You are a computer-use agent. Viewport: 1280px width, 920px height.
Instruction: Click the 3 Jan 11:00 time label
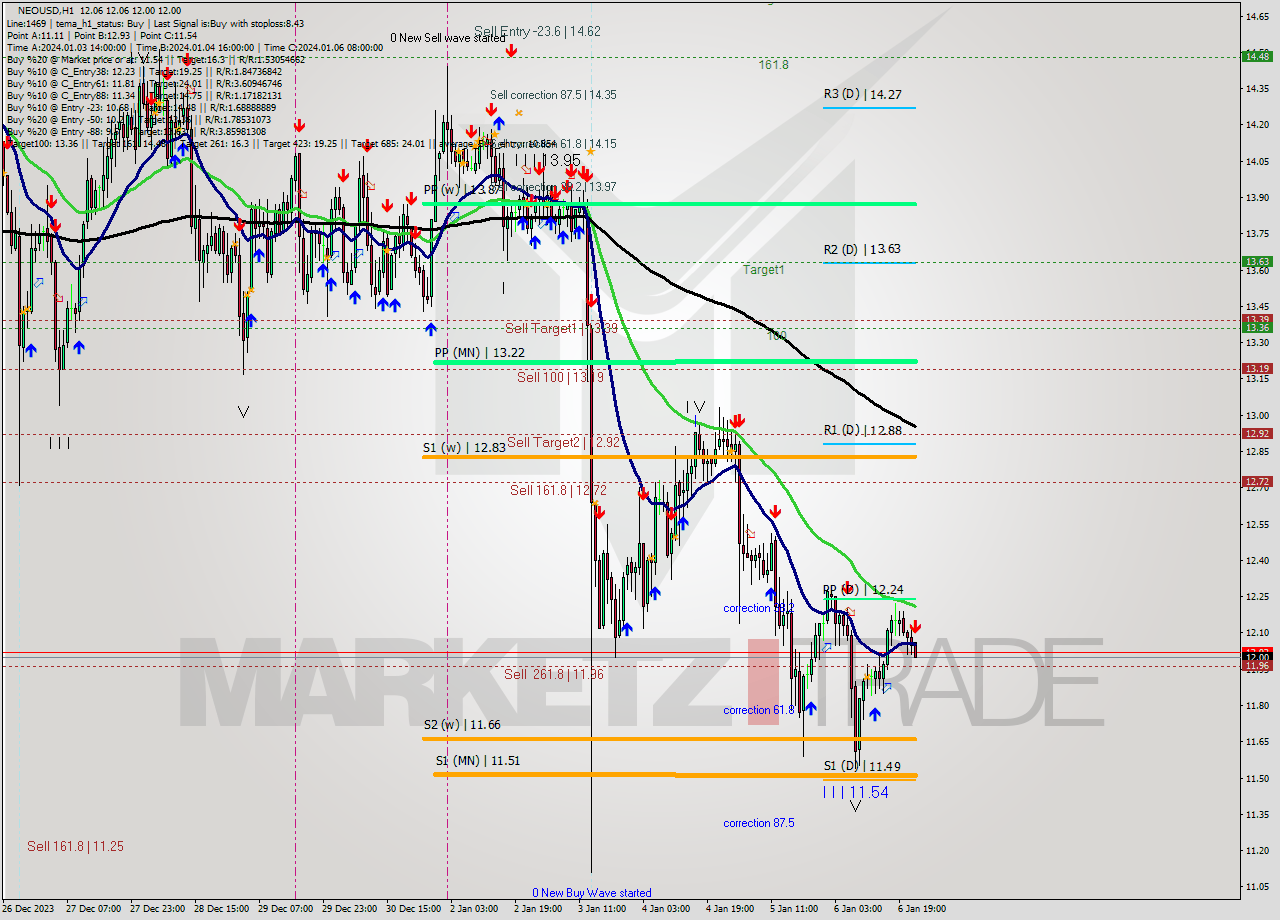[603, 909]
